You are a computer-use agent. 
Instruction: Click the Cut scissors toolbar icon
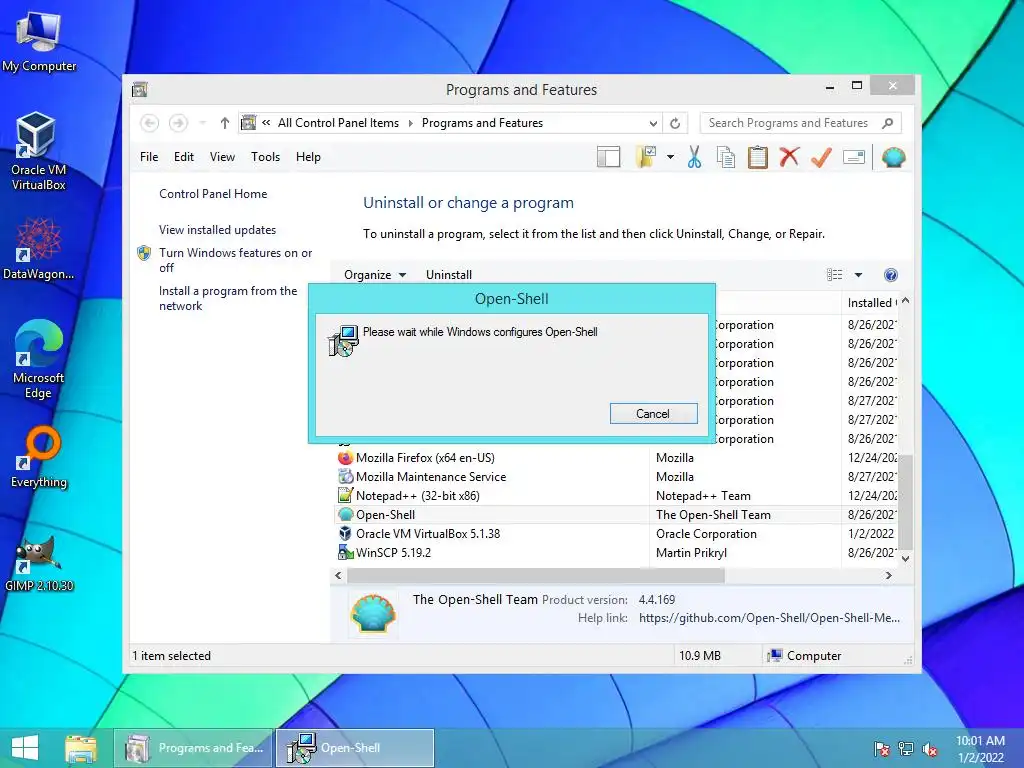[x=694, y=157]
